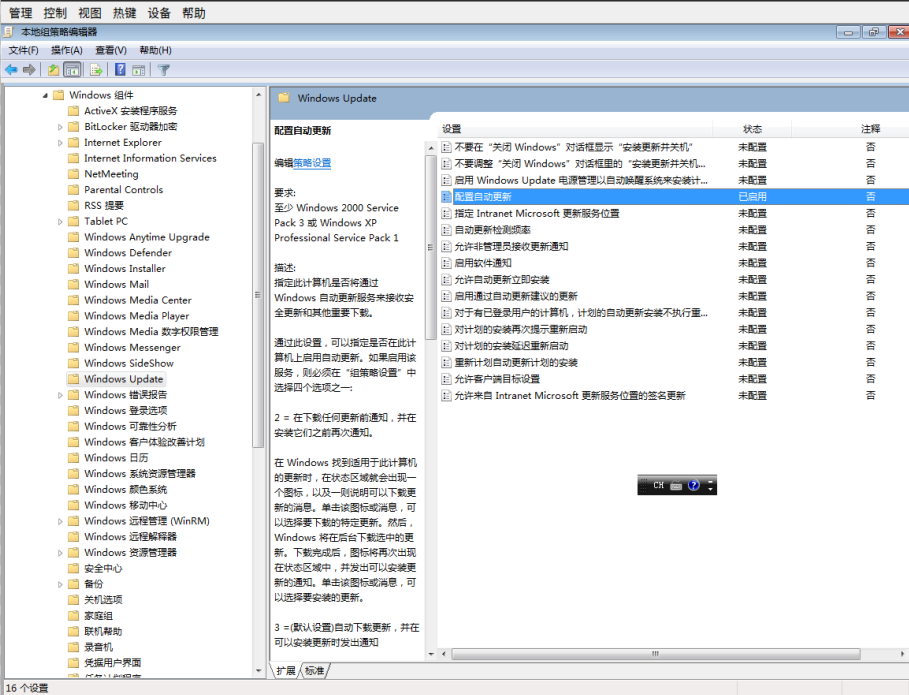Expand the Tablet PC node
909x695 pixels.
(60, 221)
